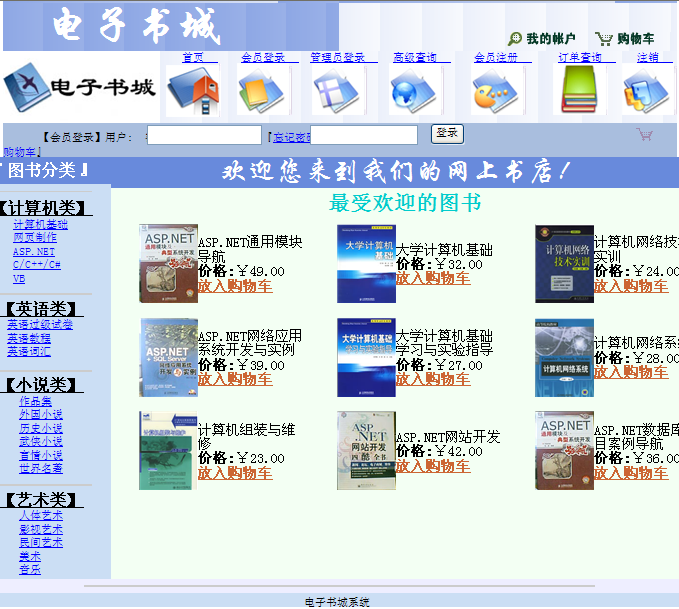679x609 pixels.
Task: Click 计算机网络技术实训 book cover
Action: pyautogui.click(x=564, y=264)
